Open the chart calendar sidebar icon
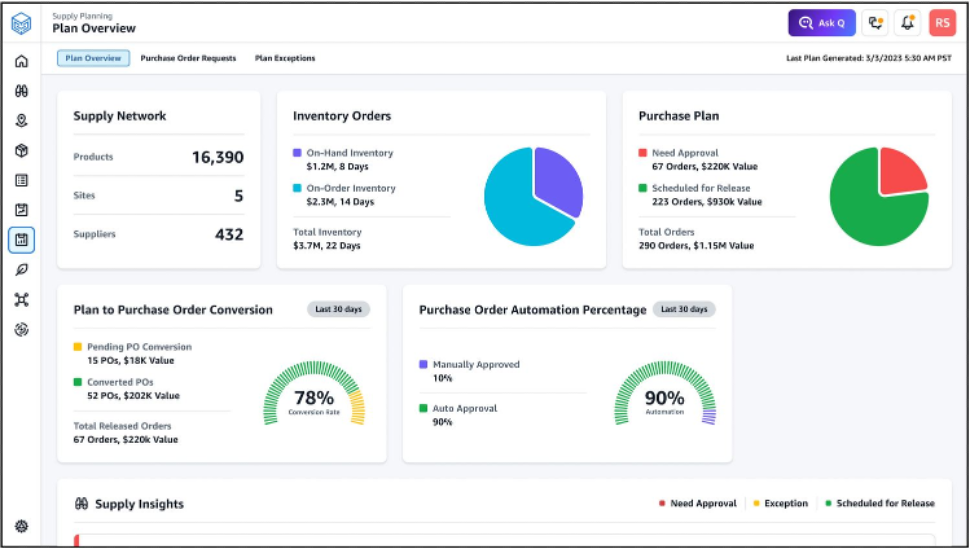970x550 pixels. [x=22, y=210]
